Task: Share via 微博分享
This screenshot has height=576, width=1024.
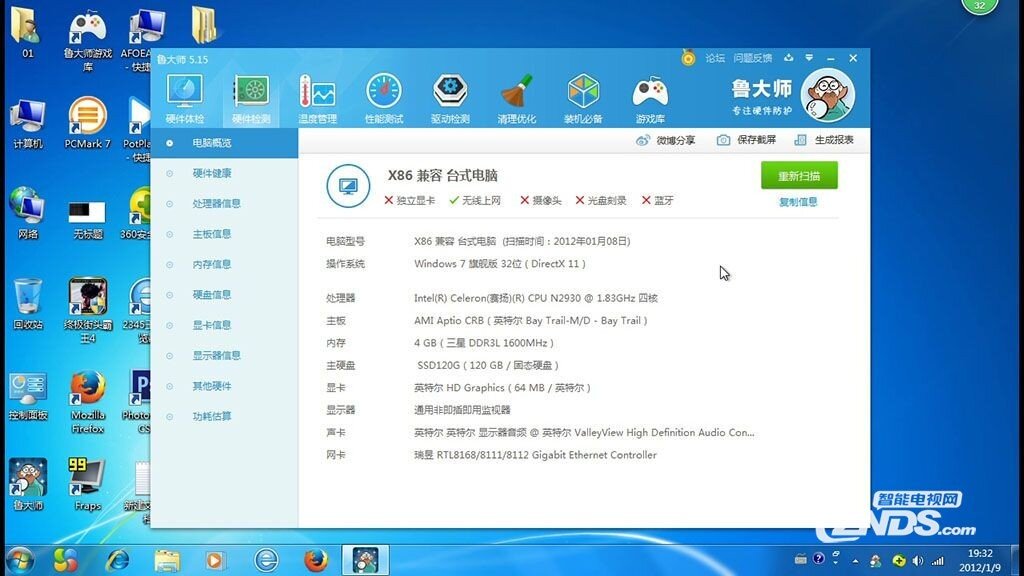Action: (665, 140)
